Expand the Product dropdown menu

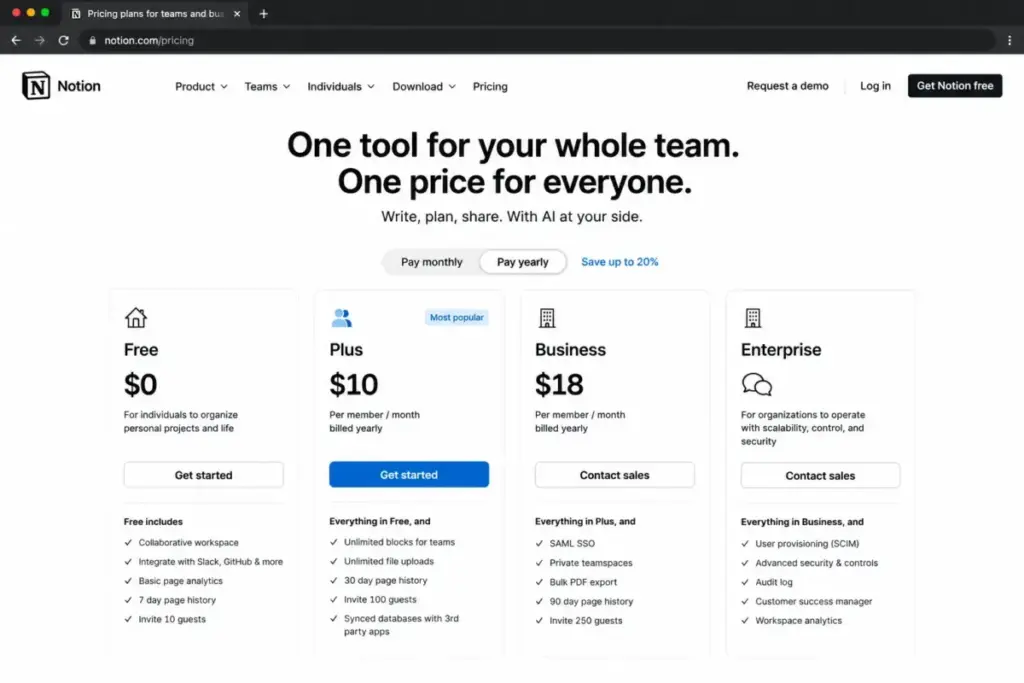click(201, 86)
